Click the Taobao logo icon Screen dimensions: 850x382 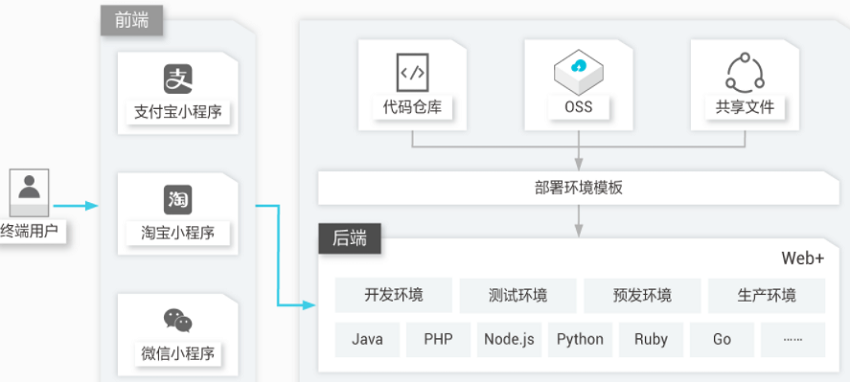point(178,199)
